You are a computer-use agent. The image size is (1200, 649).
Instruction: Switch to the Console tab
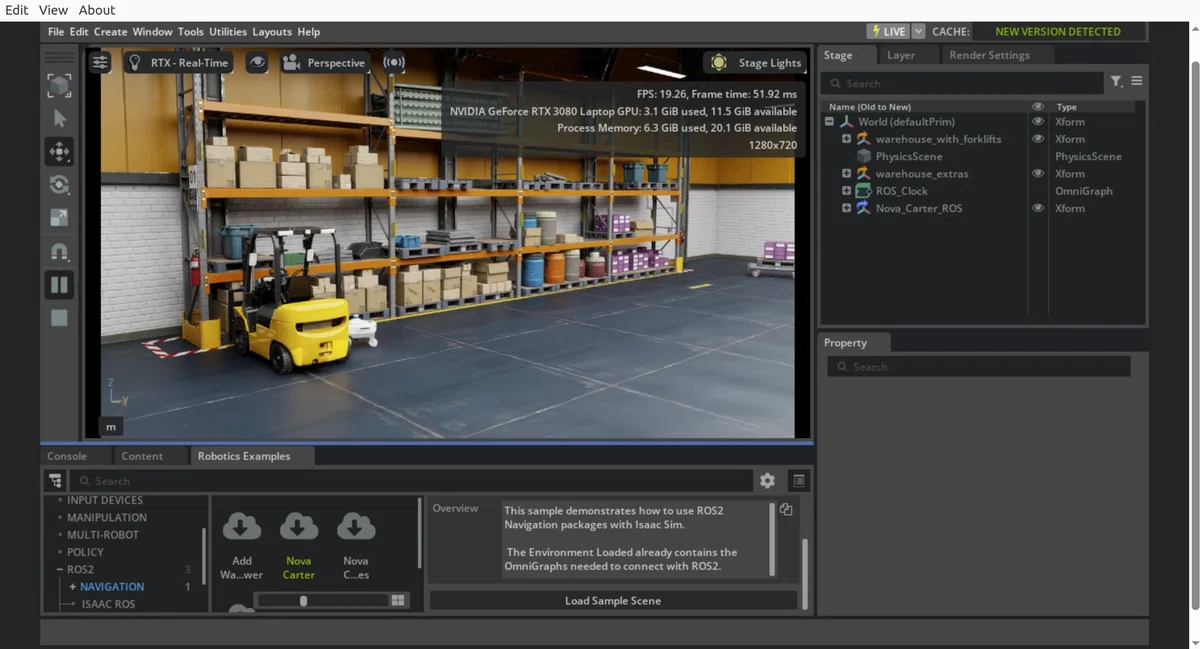(x=67, y=456)
